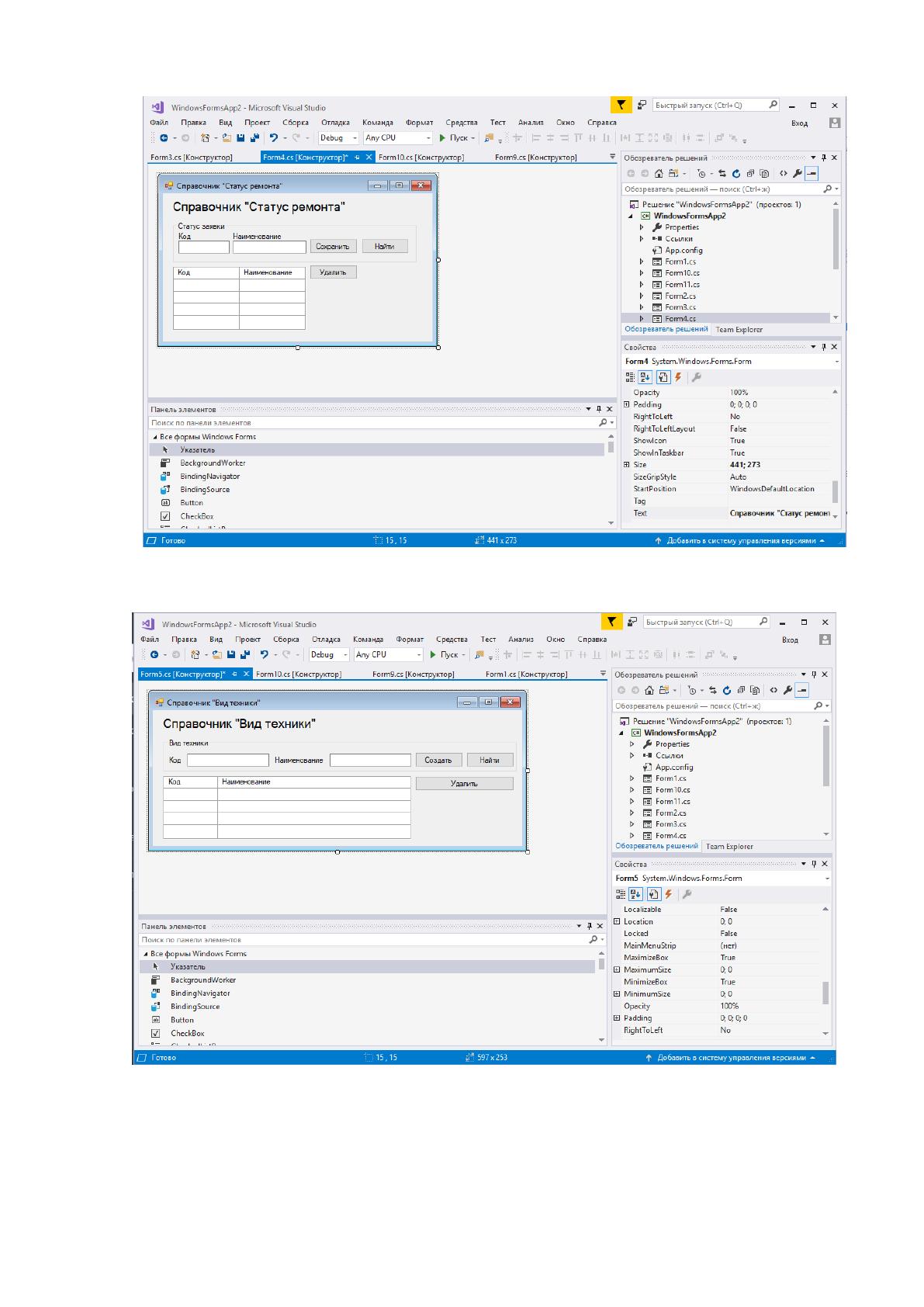Expand the Size property of Form4
Image resolution: width=924 pixels, height=1307 pixels.
627,464
